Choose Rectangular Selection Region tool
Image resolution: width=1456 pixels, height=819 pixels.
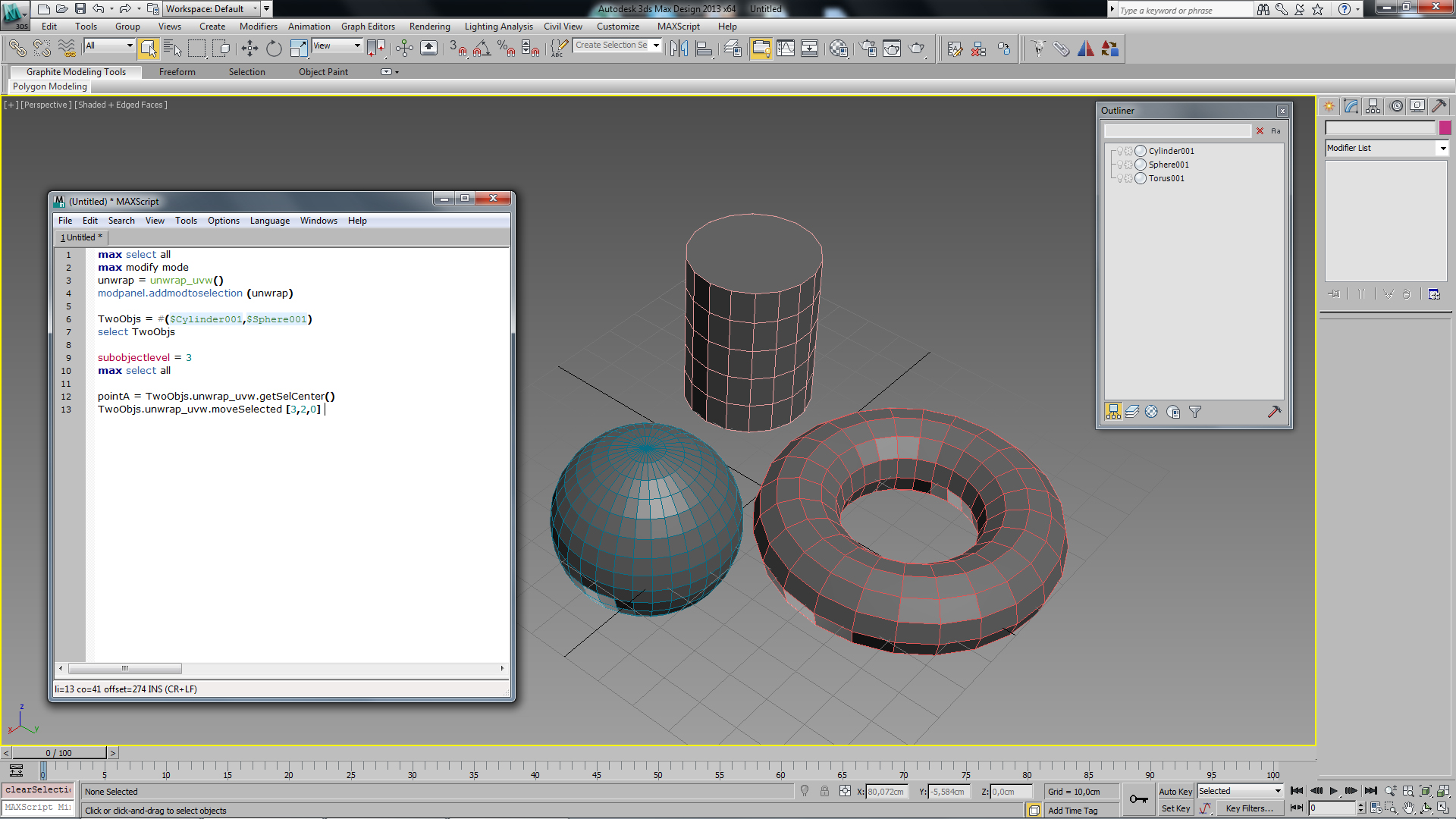pyautogui.click(x=197, y=49)
